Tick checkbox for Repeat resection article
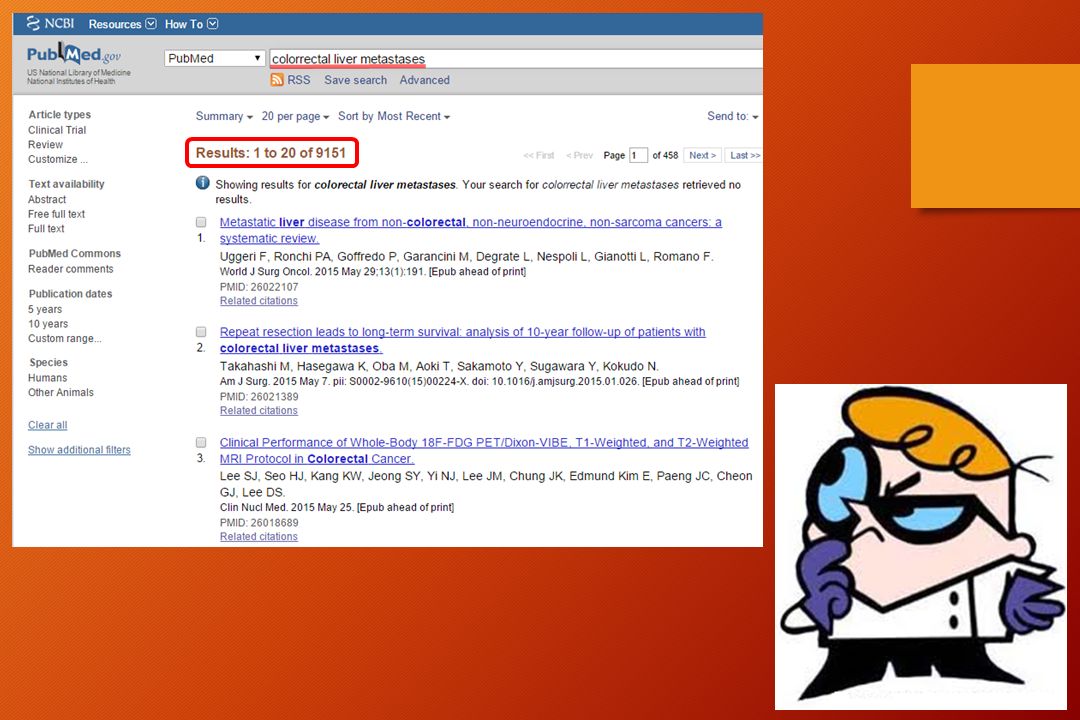 (201, 331)
